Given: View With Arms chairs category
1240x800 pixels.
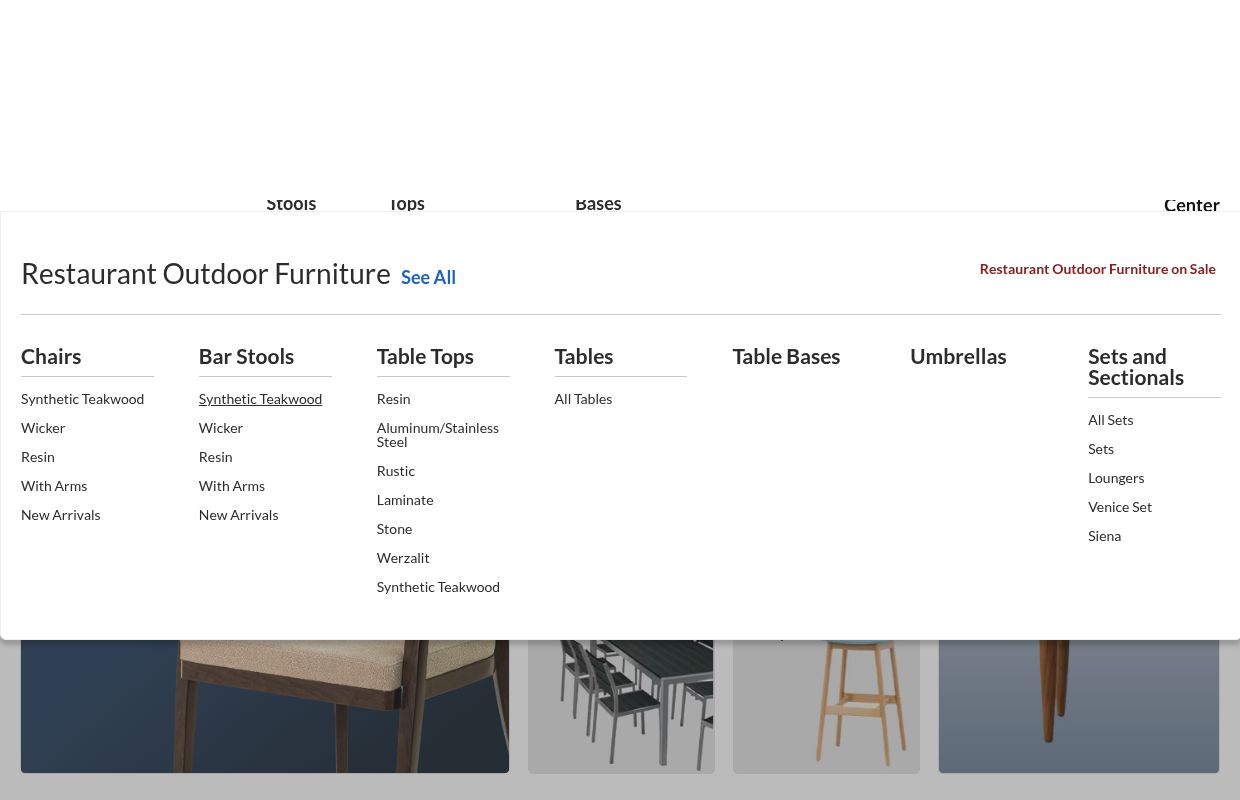Looking at the screenshot, I should 54,485.
